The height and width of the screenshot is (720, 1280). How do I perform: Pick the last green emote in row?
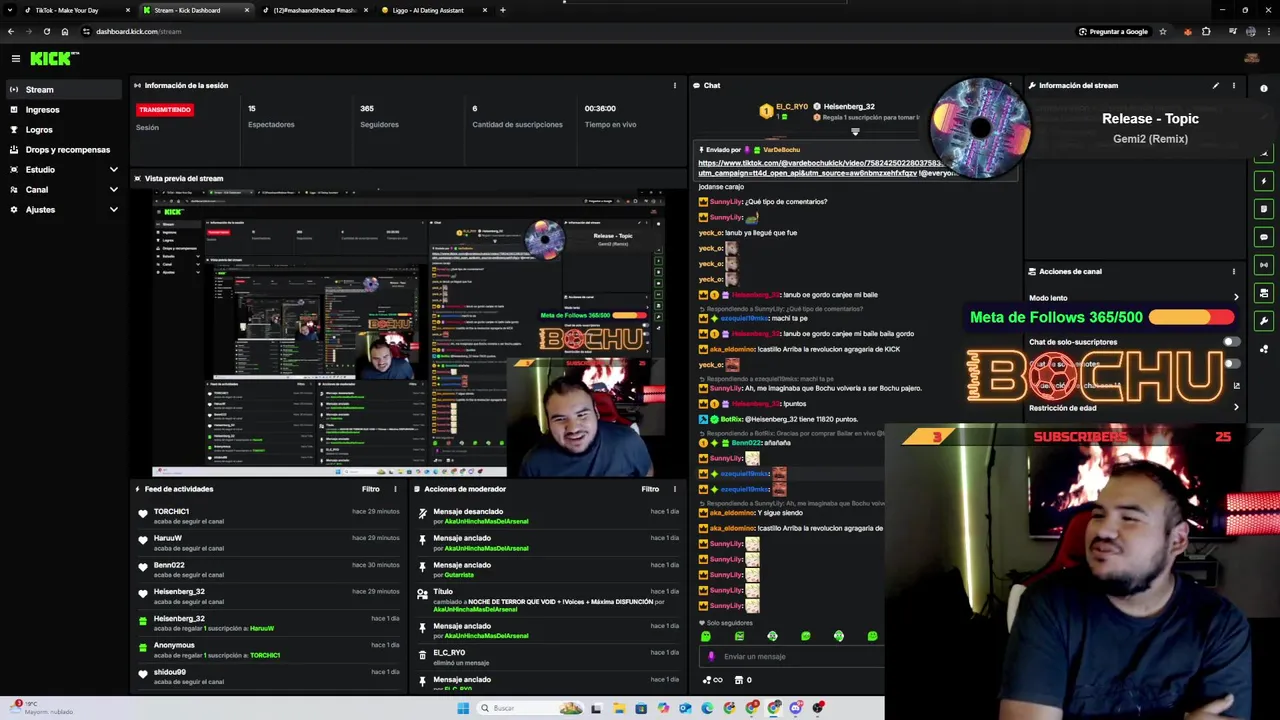tap(872, 636)
